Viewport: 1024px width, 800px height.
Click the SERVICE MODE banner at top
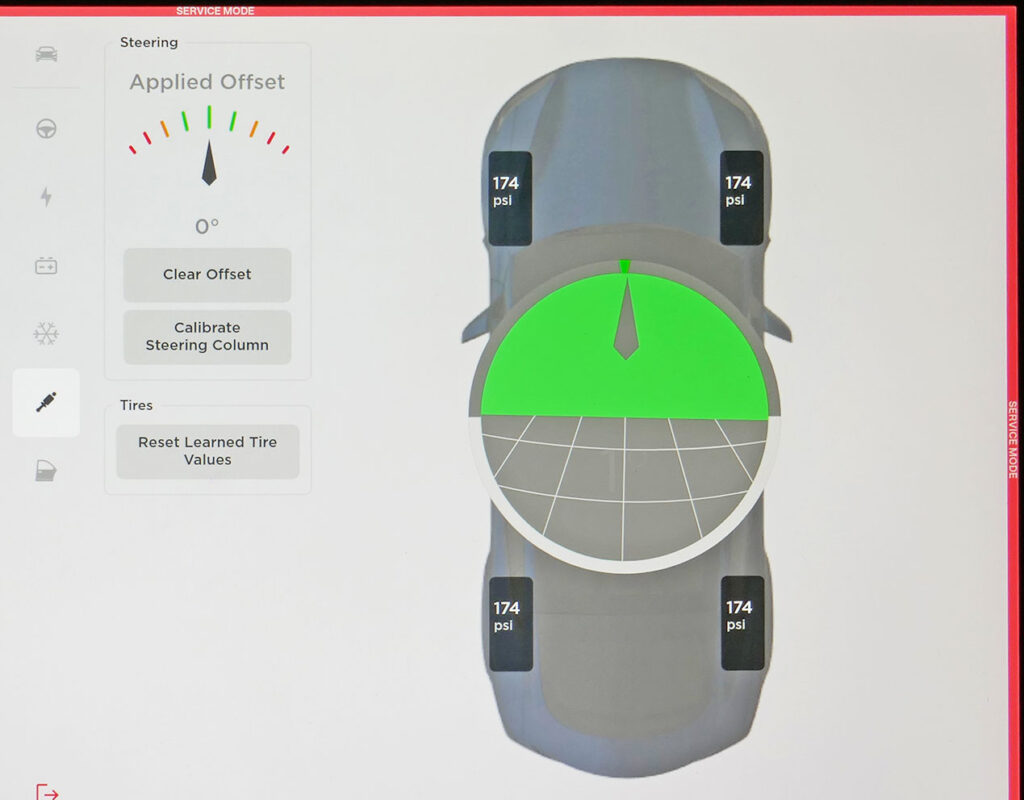[215, 10]
